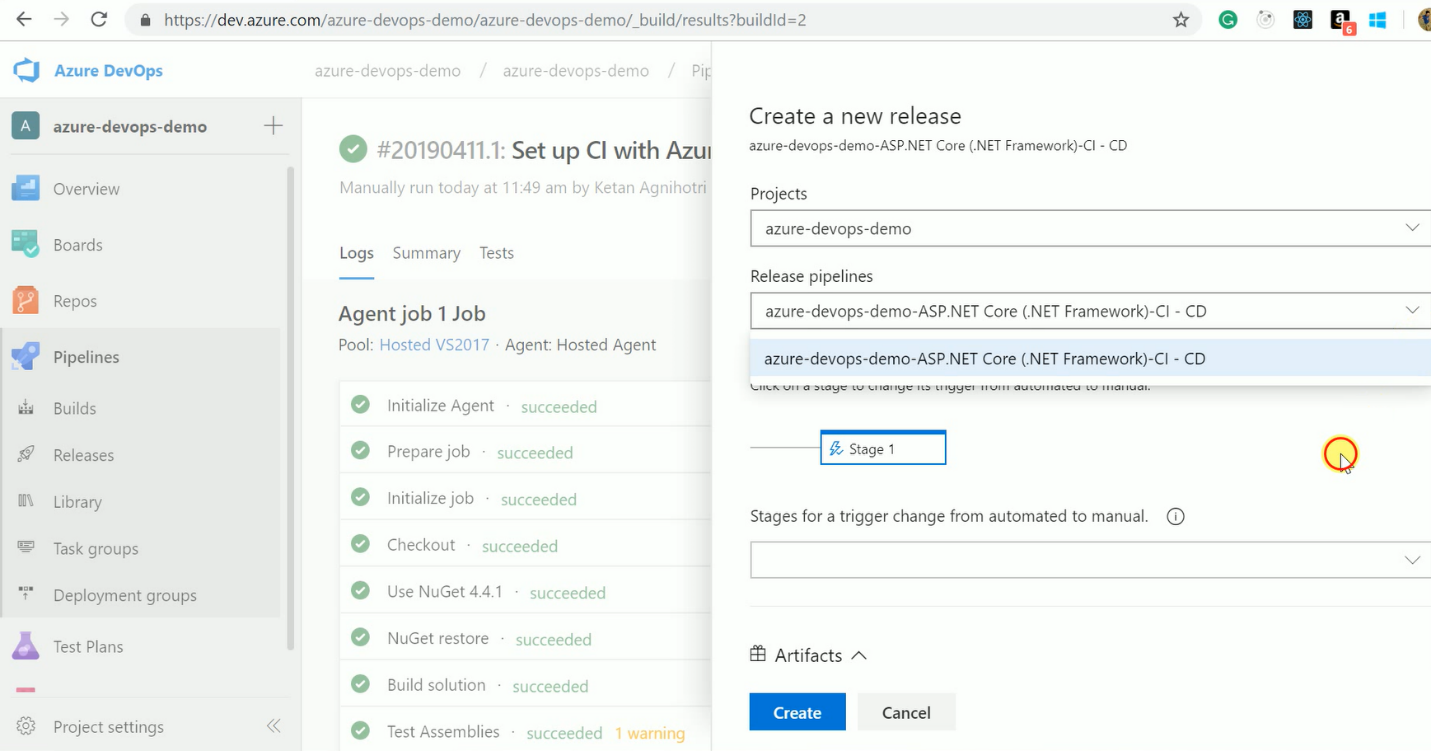
Task: Switch to the Tests tab
Action: (496, 253)
